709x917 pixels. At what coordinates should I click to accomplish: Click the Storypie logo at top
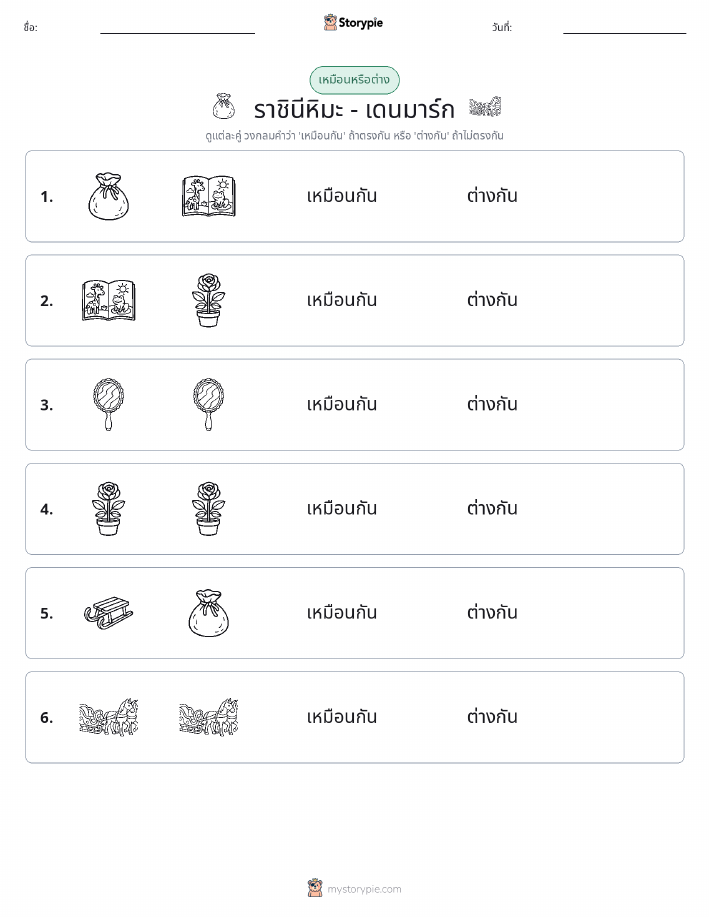point(353,23)
